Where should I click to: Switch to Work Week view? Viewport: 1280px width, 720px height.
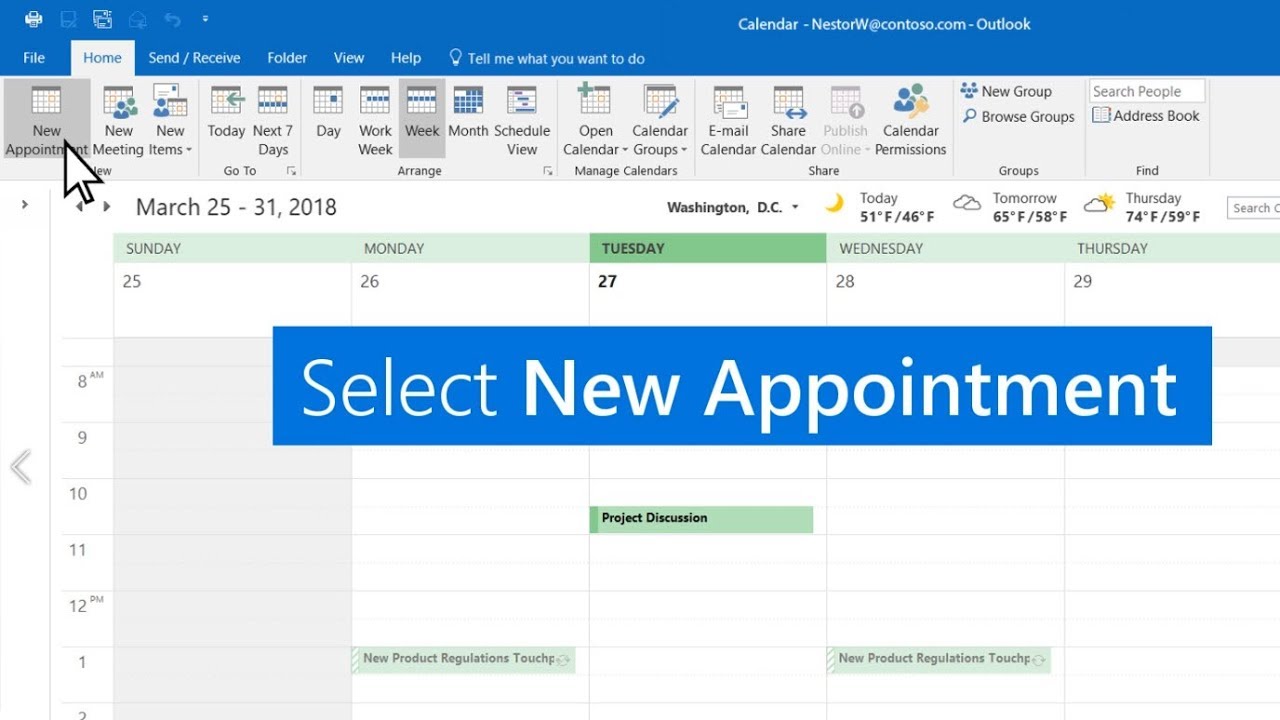coord(375,121)
